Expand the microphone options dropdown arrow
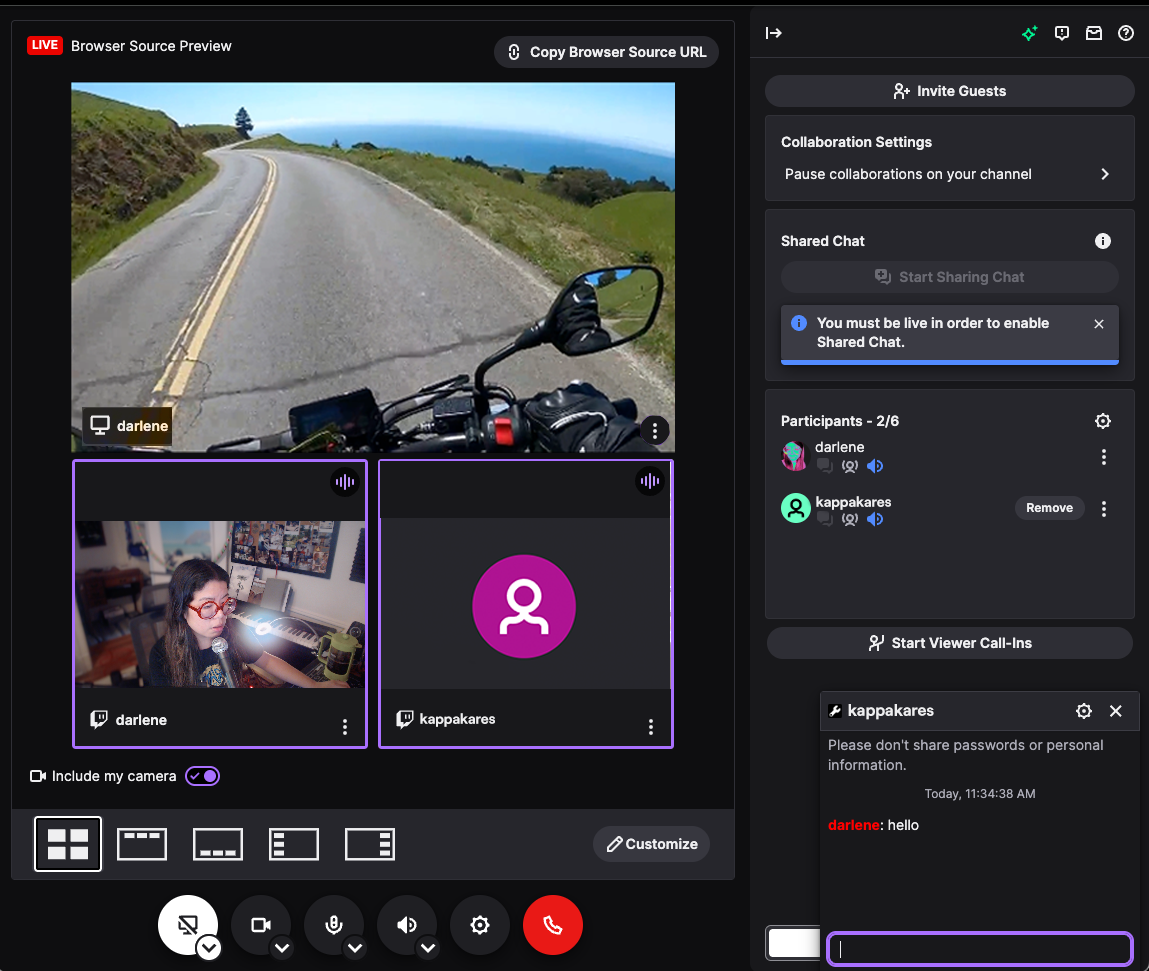1149x971 pixels. [x=355, y=948]
